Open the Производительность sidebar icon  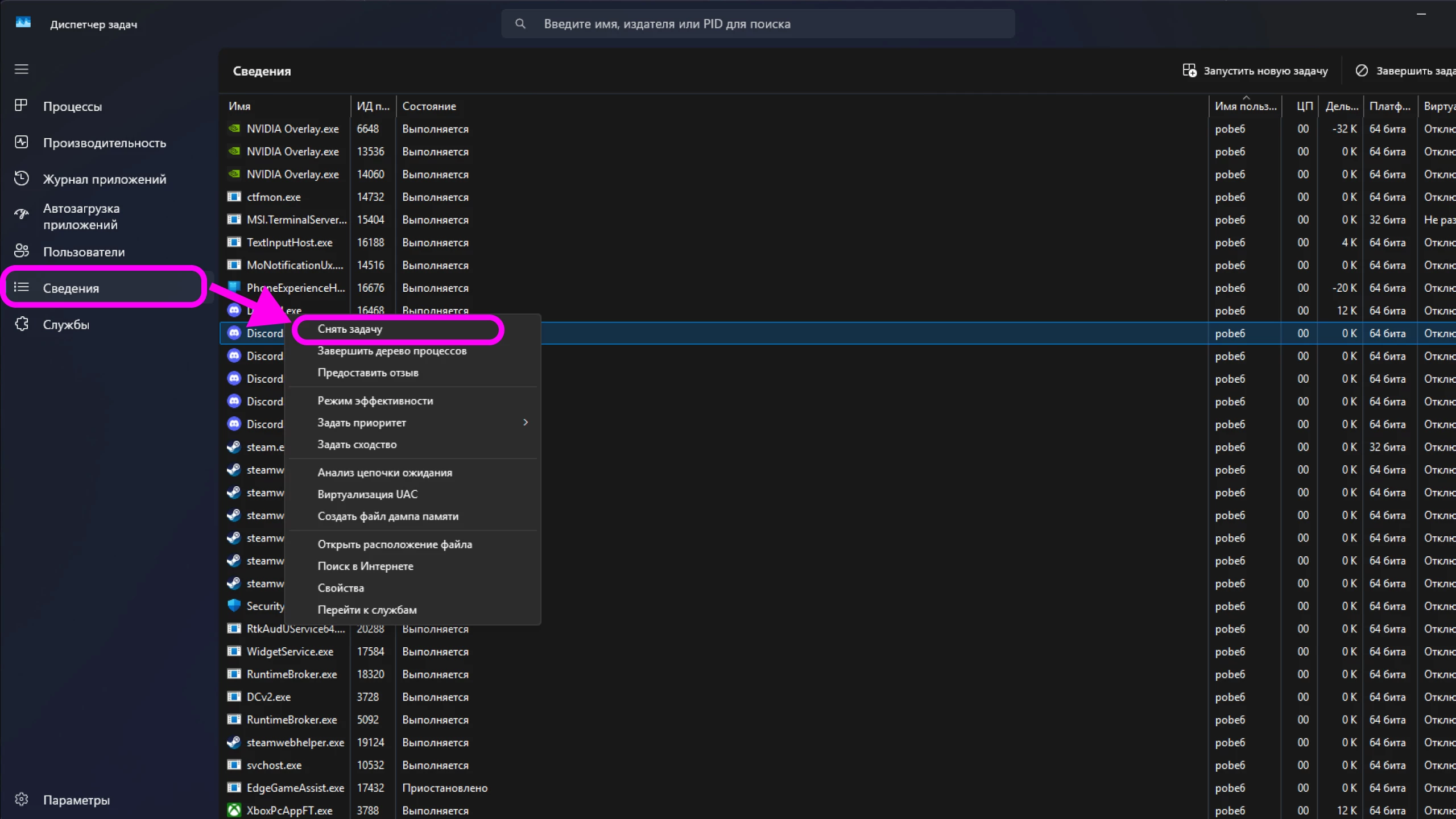tap(22, 142)
